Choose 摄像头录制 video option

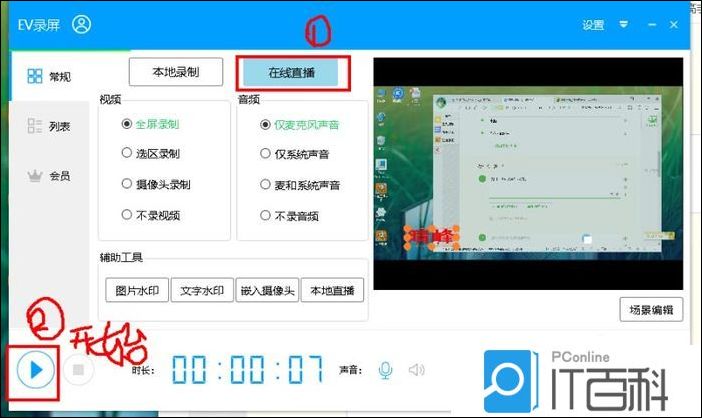click(156, 184)
